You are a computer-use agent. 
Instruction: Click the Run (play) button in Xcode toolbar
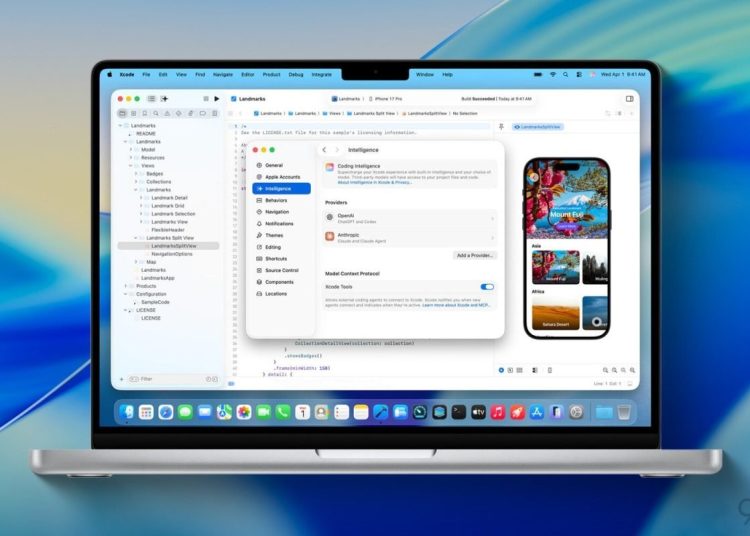217,99
